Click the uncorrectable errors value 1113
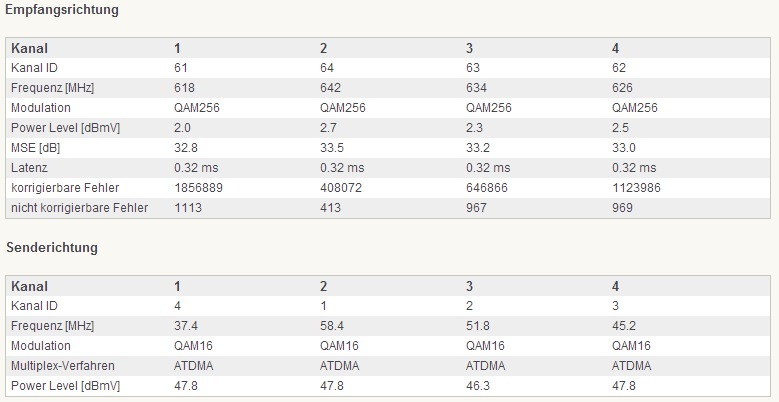 coord(188,207)
